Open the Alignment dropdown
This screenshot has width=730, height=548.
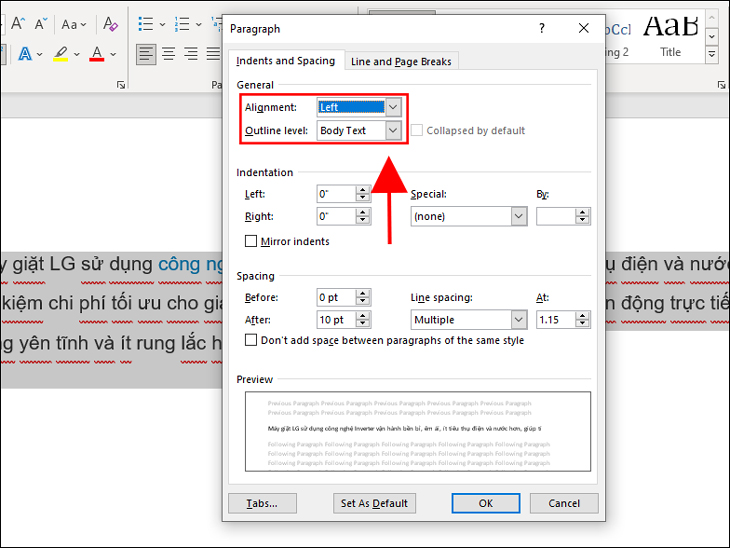tap(393, 107)
